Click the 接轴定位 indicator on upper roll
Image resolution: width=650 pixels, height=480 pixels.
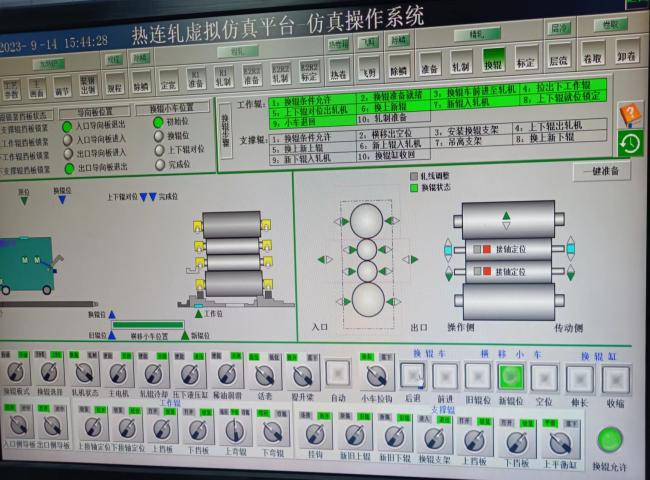pos(482,247)
